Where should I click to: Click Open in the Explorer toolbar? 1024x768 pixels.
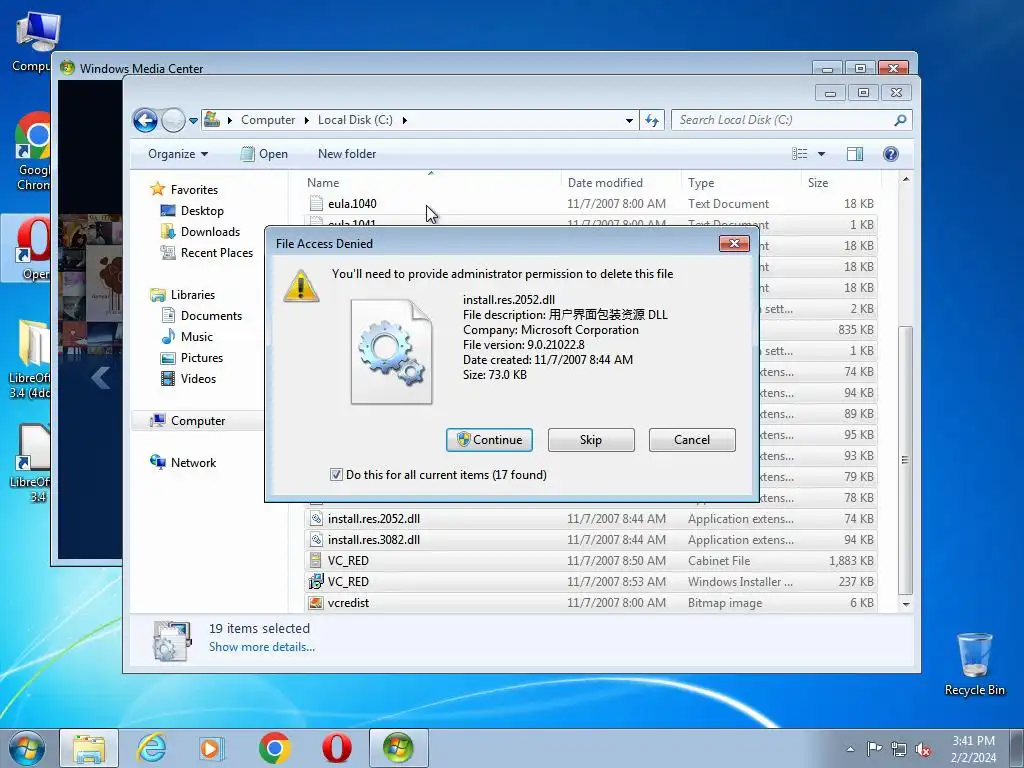[264, 154]
